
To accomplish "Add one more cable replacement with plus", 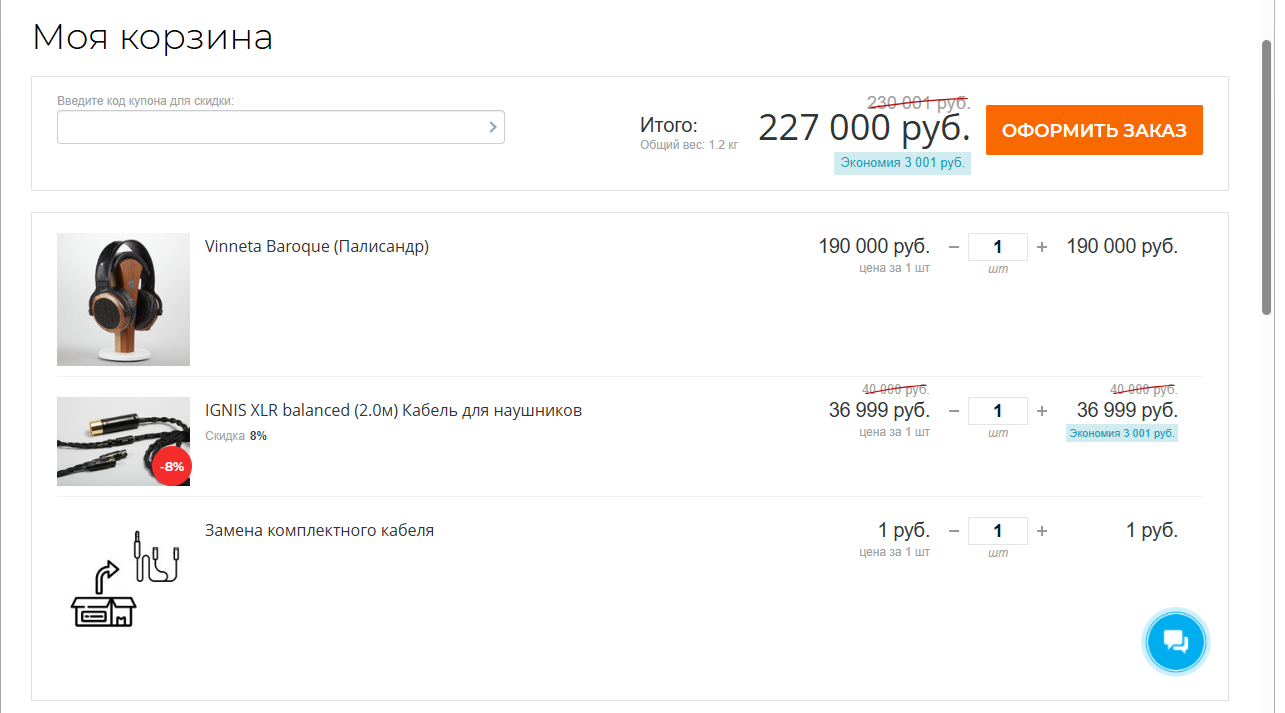I will pos(1042,531).
